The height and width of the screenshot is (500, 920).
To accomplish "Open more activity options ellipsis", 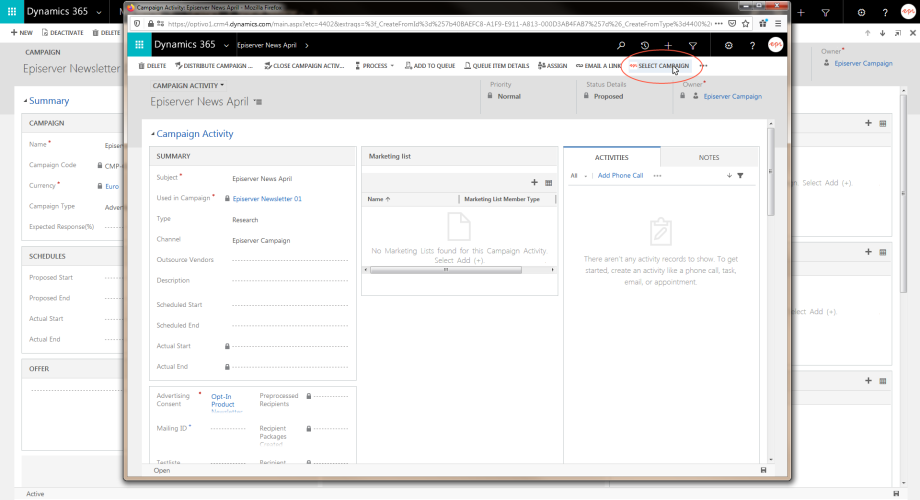I will 657,175.
